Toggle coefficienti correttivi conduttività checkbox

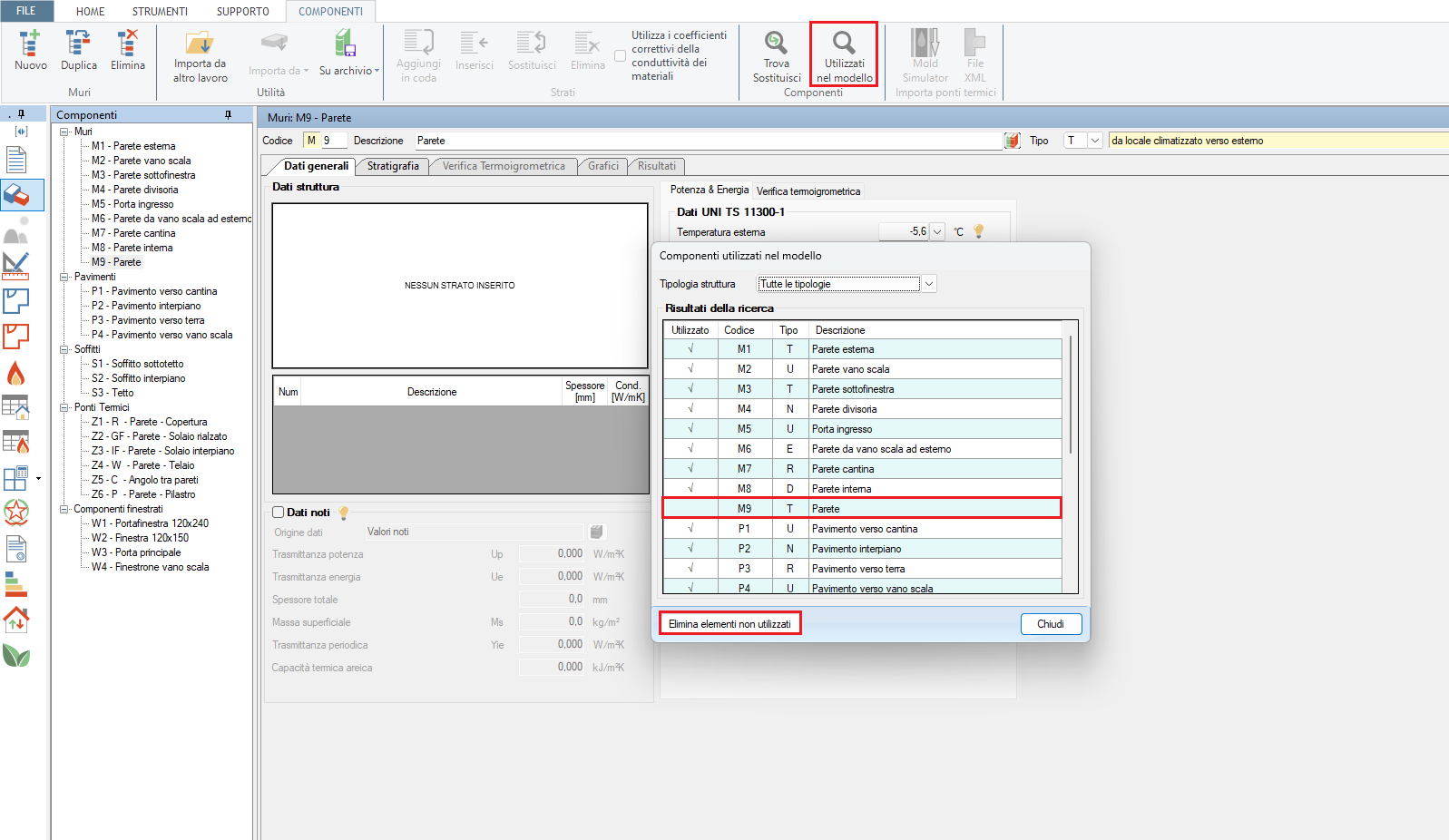pyautogui.click(x=621, y=56)
